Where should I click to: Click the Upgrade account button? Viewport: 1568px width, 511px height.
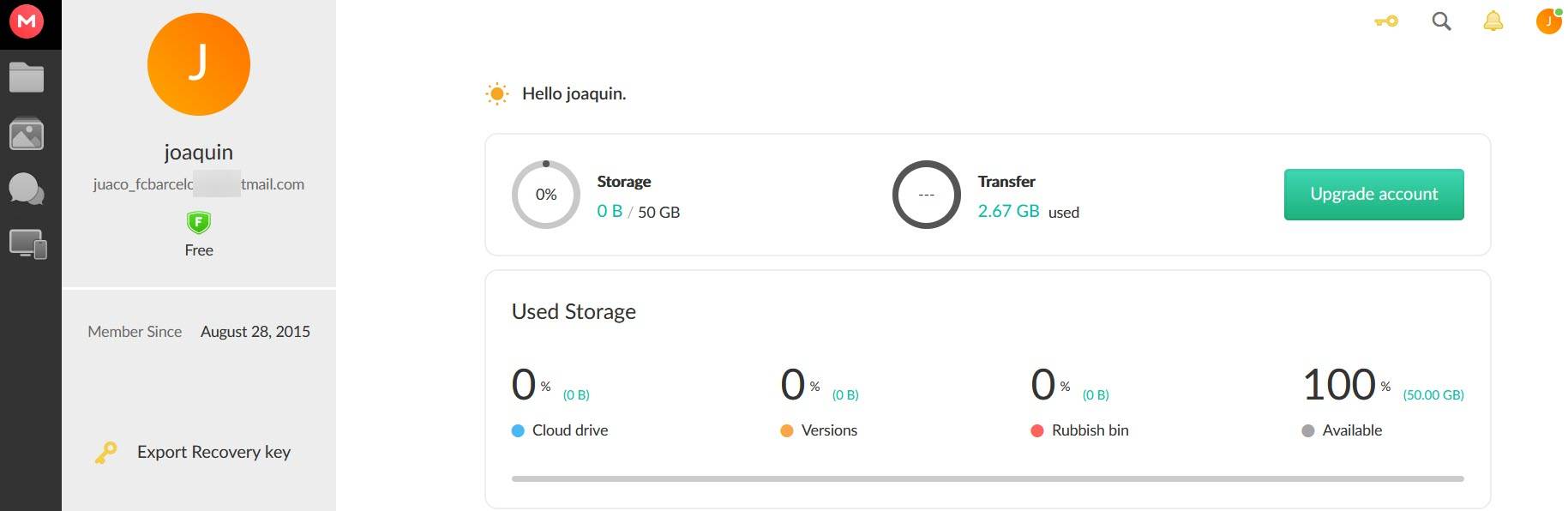[1373, 195]
